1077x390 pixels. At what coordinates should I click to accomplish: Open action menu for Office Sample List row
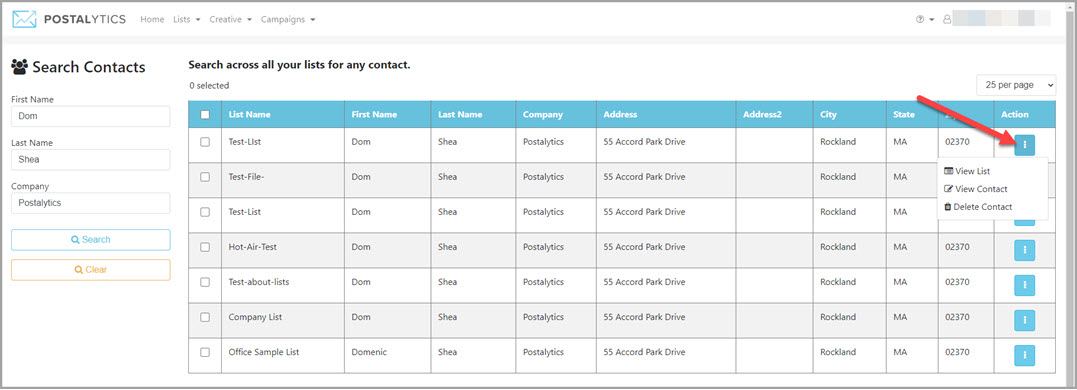point(1024,355)
